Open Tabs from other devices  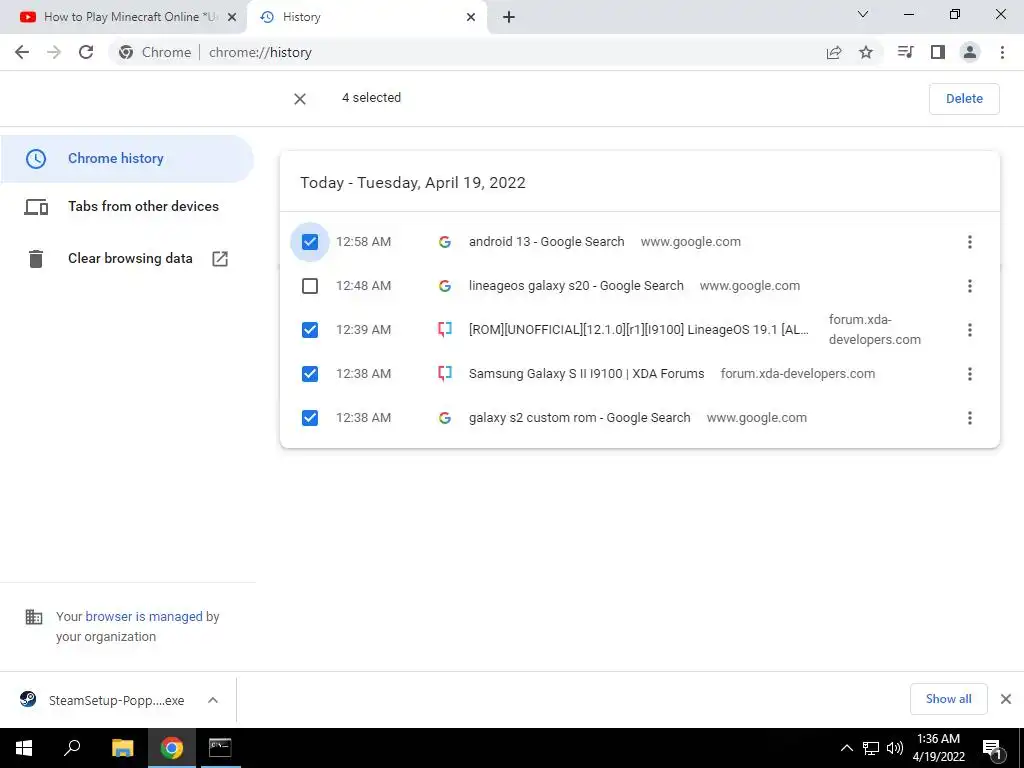coord(127,206)
